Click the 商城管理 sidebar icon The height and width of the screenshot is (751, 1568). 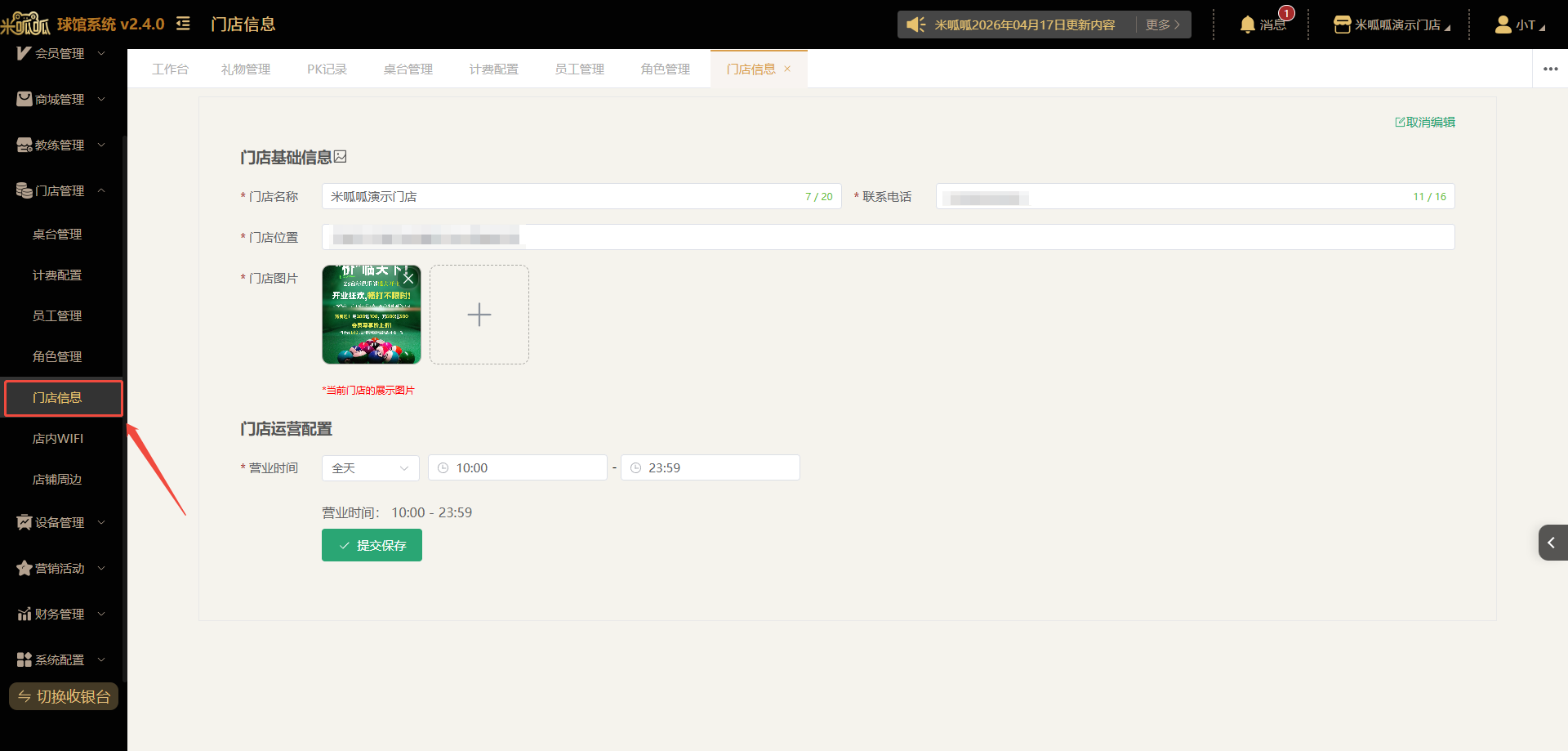pyautogui.click(x=24, y=99)
